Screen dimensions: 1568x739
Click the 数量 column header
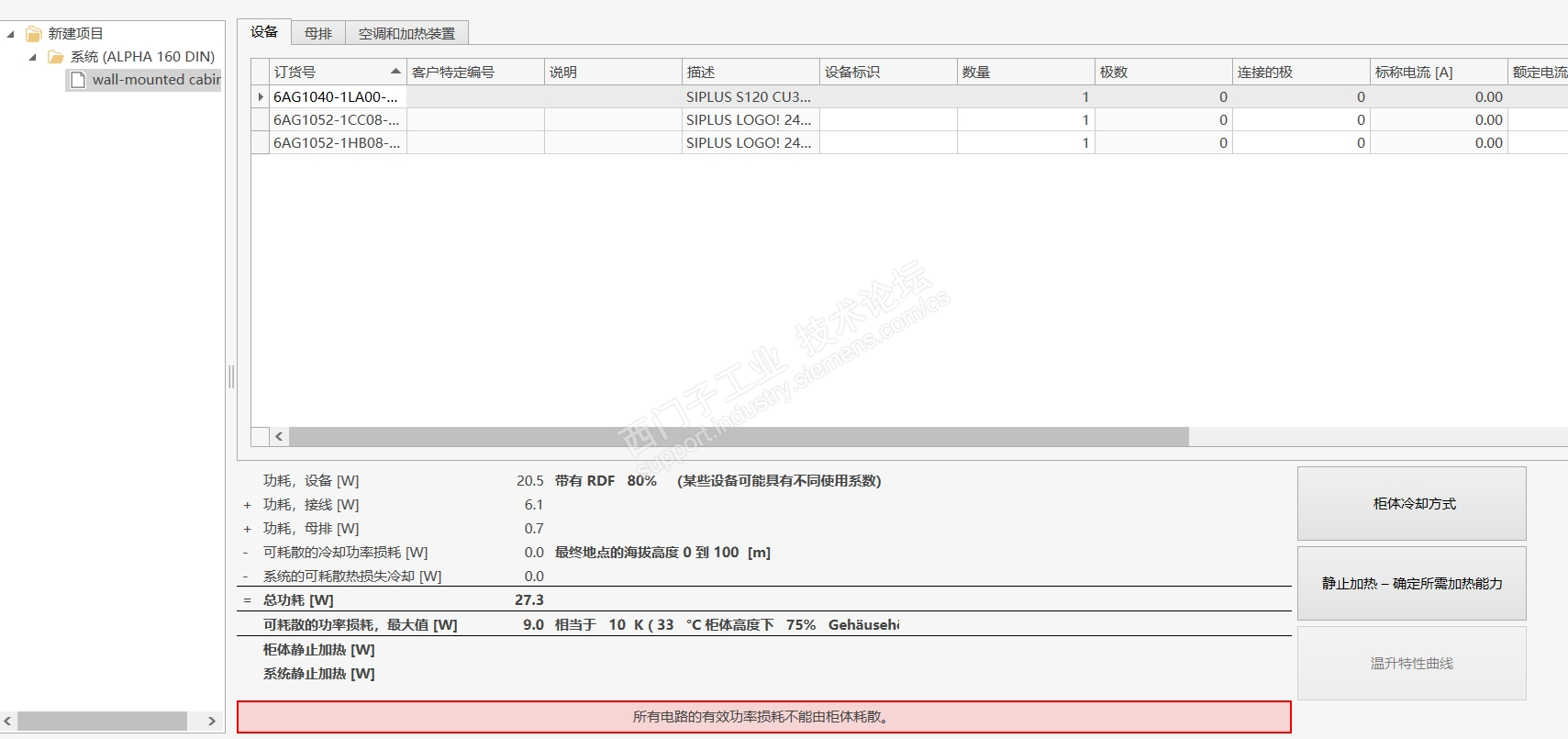(1026, 72)
